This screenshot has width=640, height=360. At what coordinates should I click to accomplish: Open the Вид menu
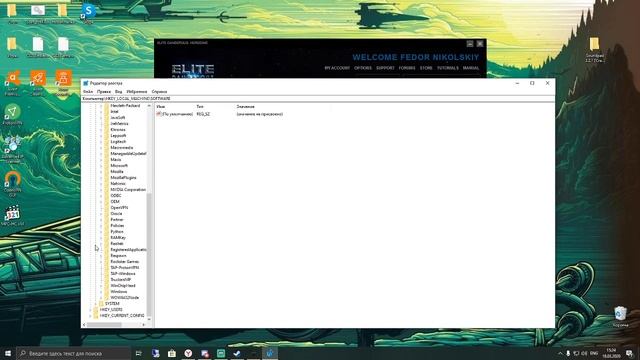pos(118,91)
